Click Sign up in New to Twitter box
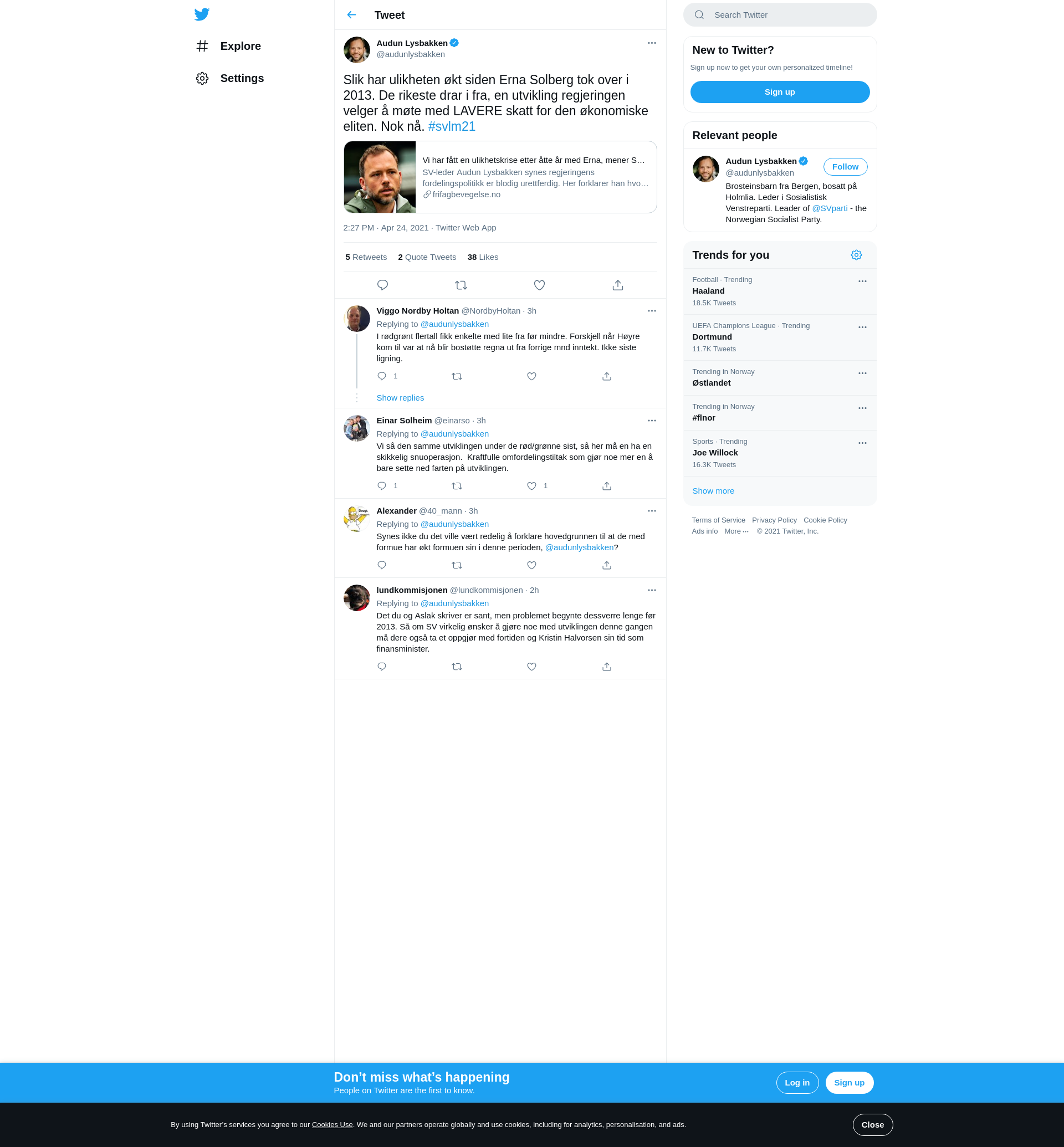This screenshot has height=1147, width=1064. (x=780, y=92)
